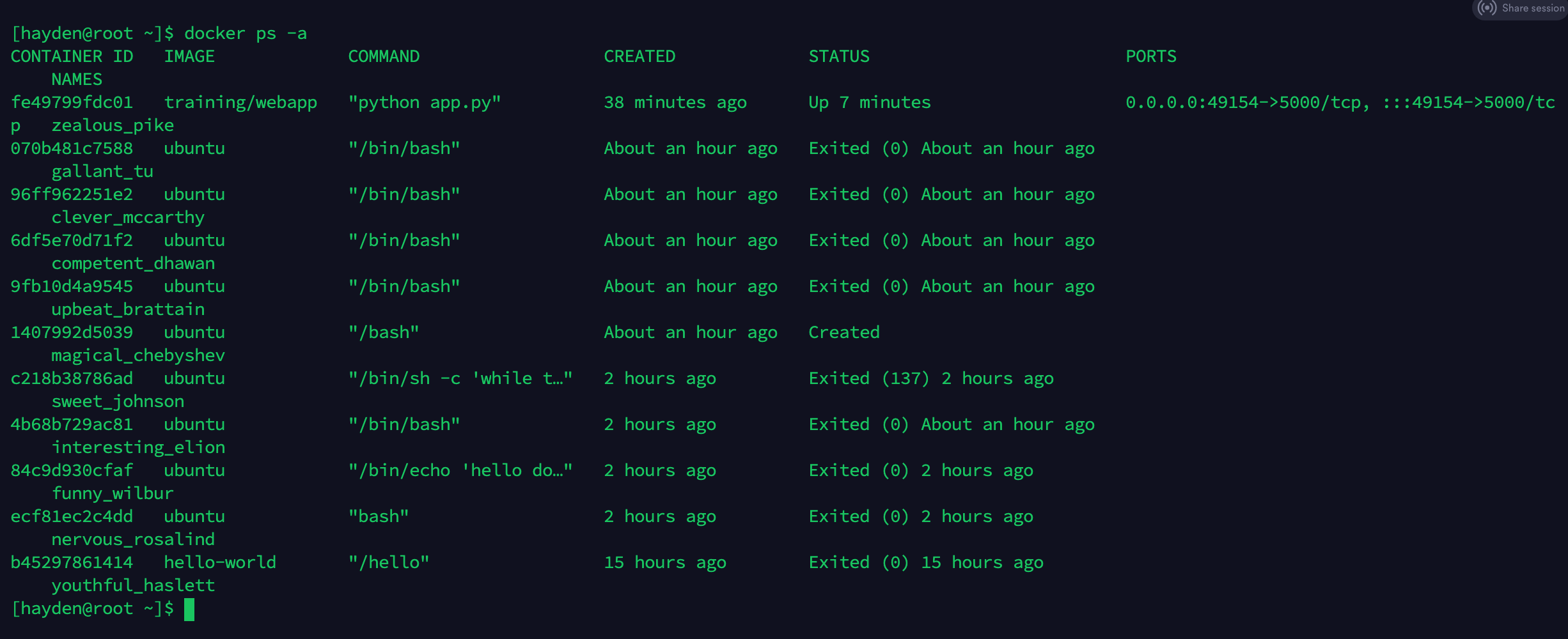Click container ID fe49799fdc01
The width and height of the screenshot is (1568, 639).
[72, 103]
